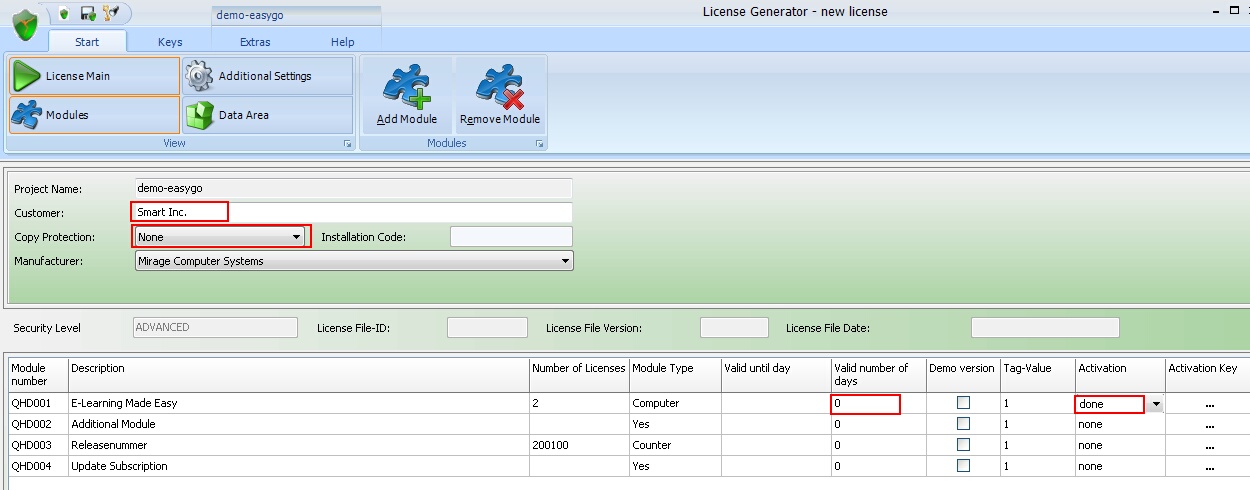Viewport: 1250px width, 490px height.
Task: Show the Modules view
Action: tap(94, 115)
